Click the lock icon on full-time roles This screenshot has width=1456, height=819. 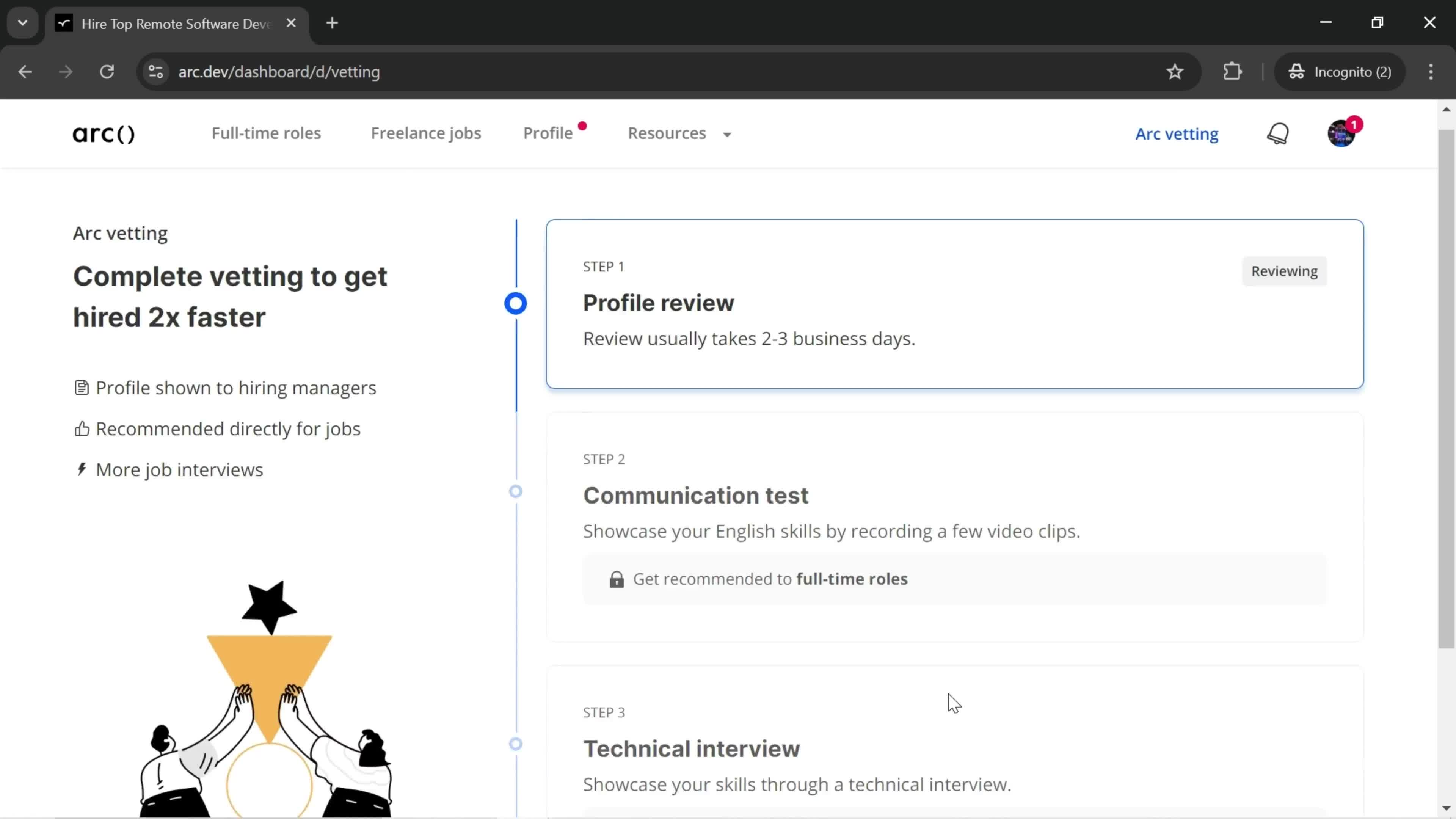click(x=616, y=579)
